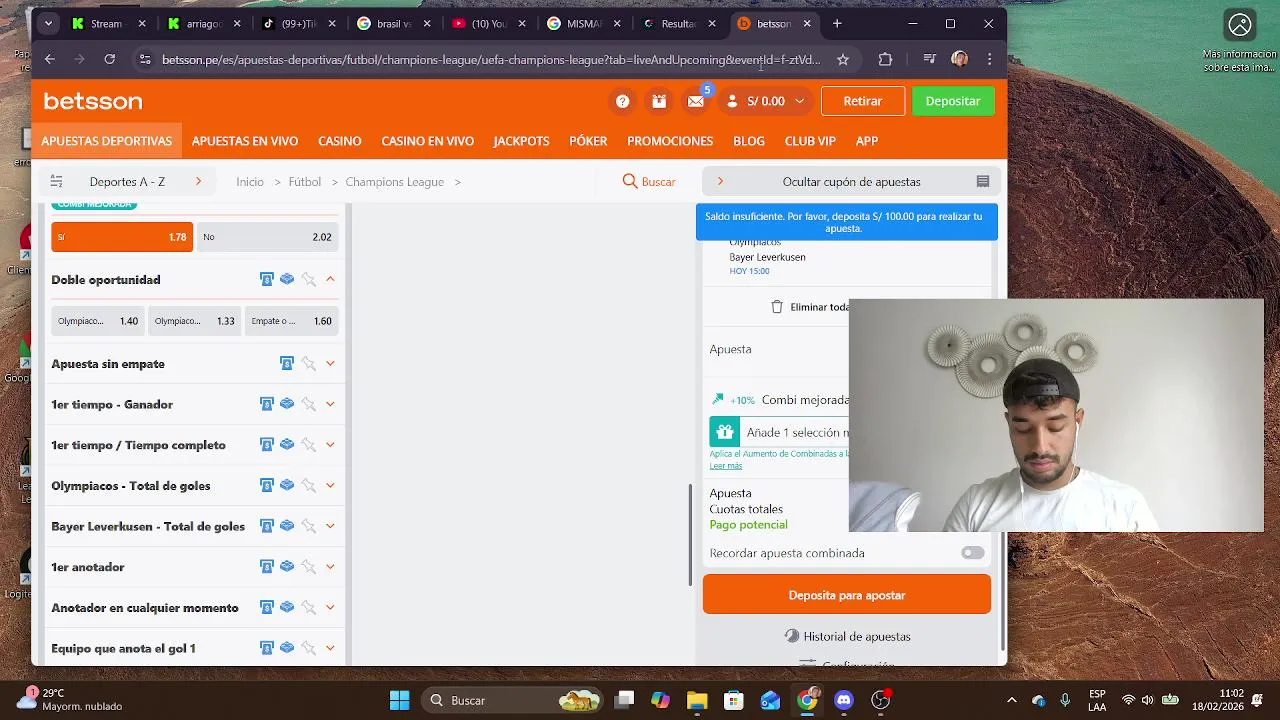
Task: Click the green Depositar button
Action: (x=953, y=101)
